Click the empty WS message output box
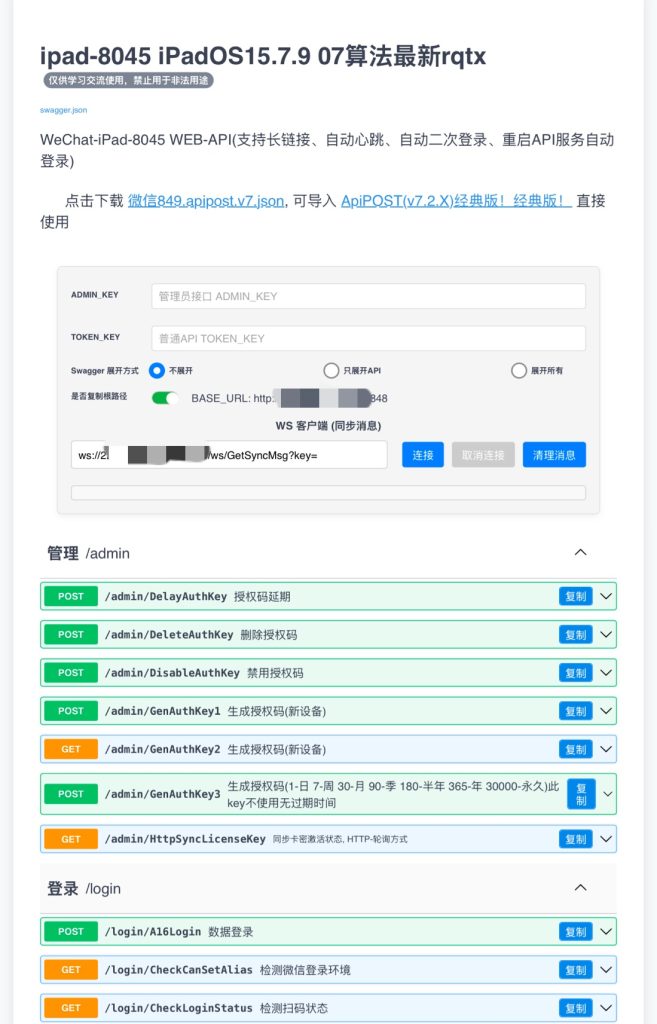Viewport: 657px width, 1024px height. pyautogui.click(x=328, y=492)
